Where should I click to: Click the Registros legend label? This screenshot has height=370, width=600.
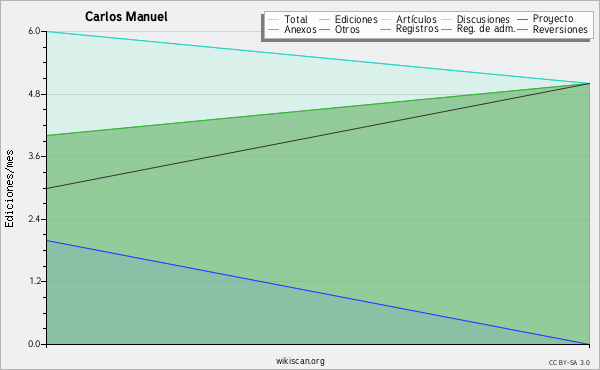click(x=417, y=29)
